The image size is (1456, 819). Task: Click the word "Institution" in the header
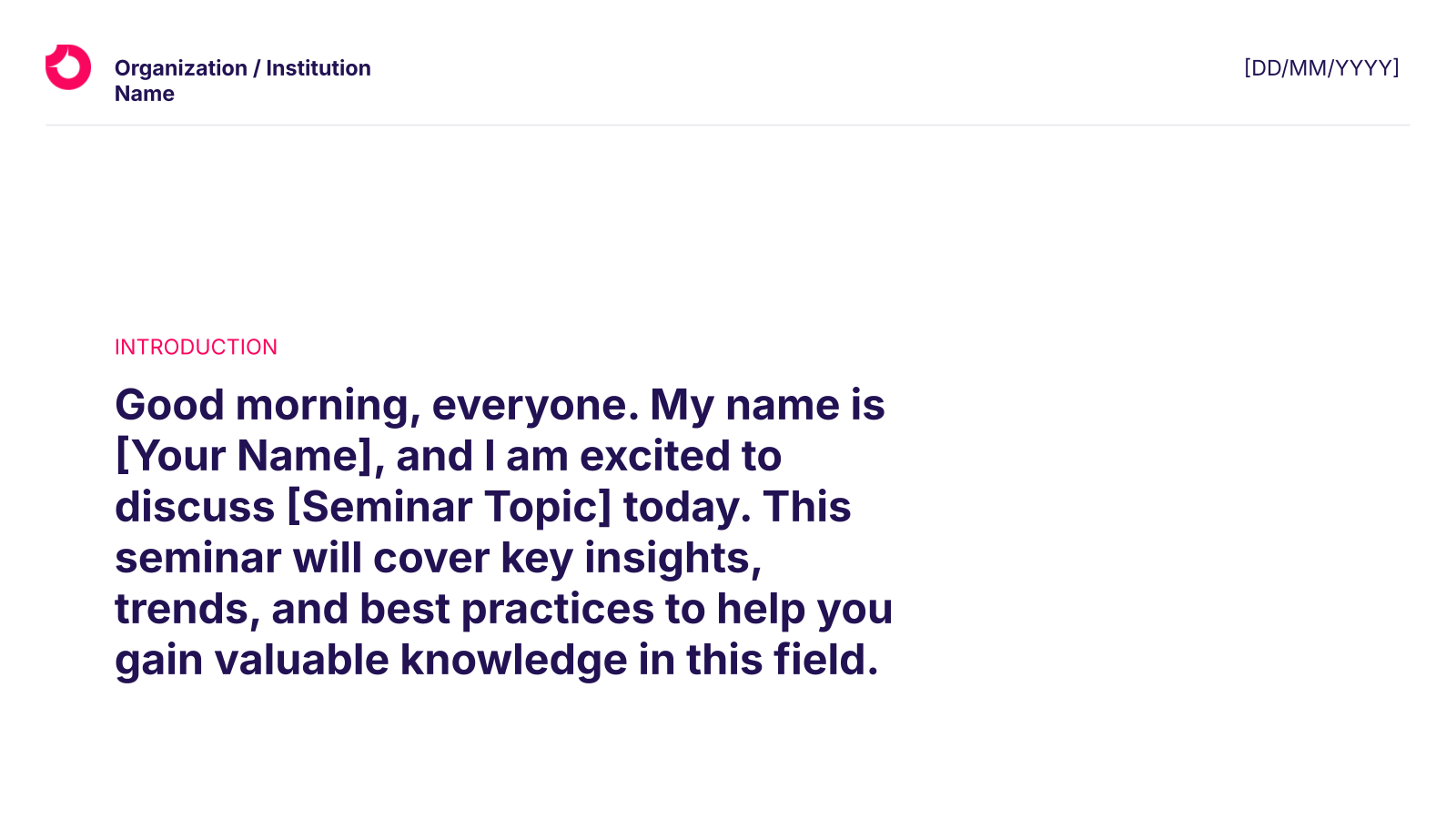point(318,68)
